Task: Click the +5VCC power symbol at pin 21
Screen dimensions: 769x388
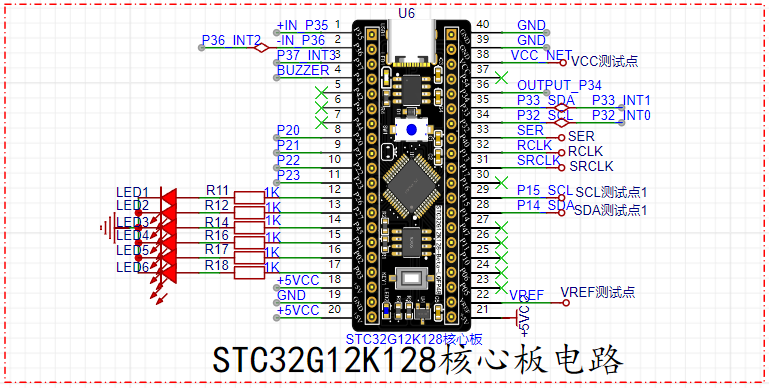Action: 521,319
